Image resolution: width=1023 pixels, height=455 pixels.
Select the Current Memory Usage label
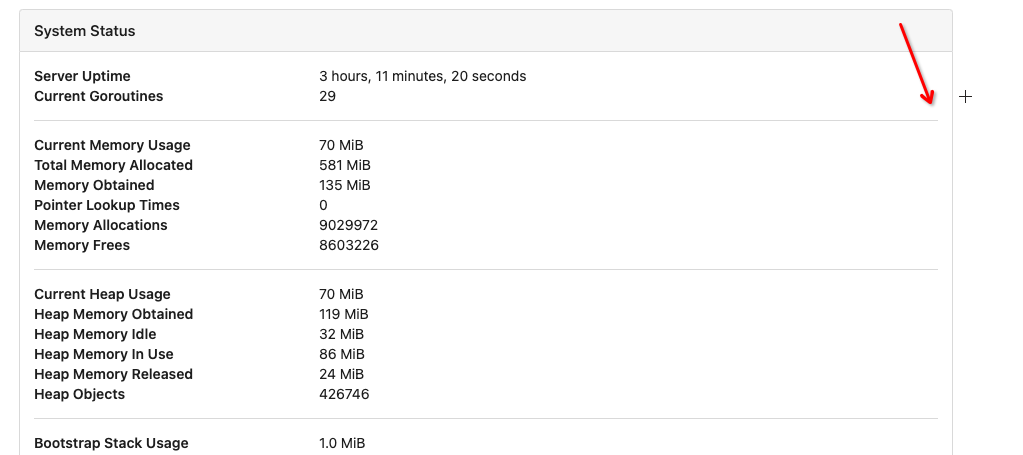112,145
